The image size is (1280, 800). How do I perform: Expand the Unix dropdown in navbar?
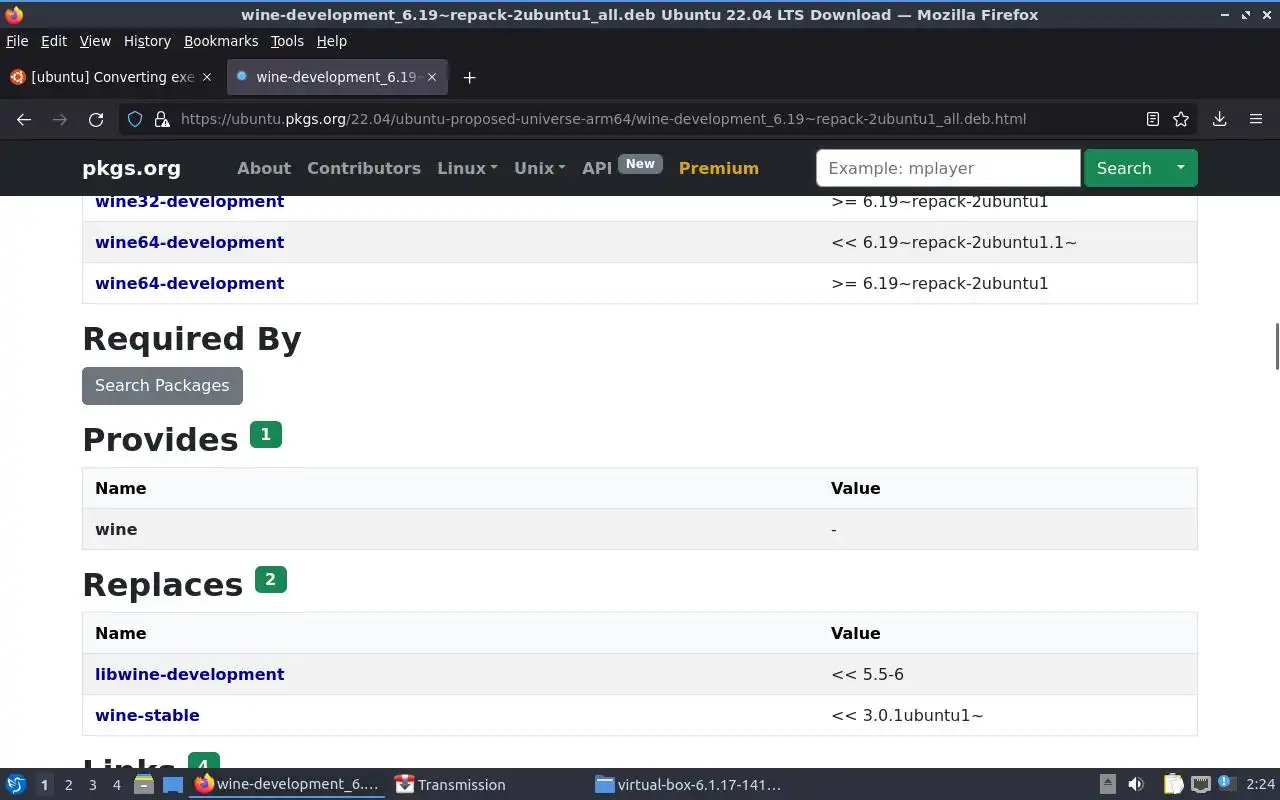(x=540, y=168)
